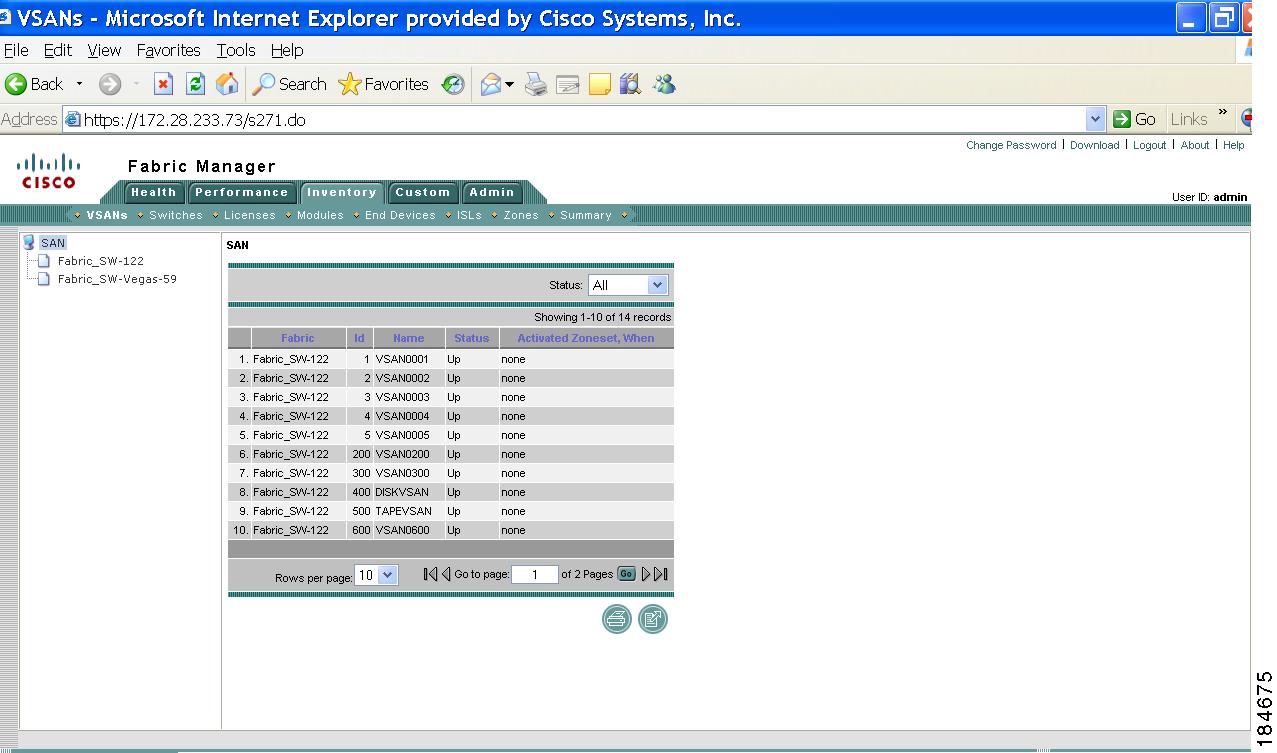This screenshot has width=1277, height=753.
Task: Click the Go to page input field
Action: tap(535, 575)
